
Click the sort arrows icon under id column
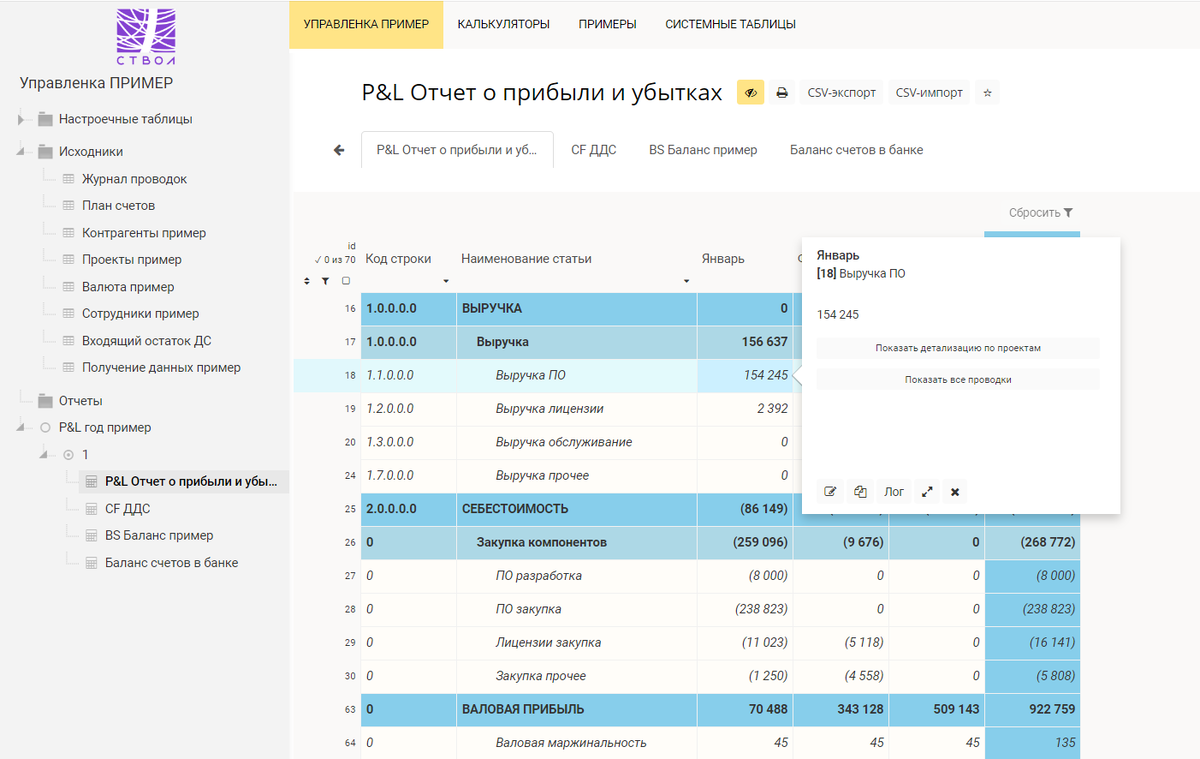307,282
